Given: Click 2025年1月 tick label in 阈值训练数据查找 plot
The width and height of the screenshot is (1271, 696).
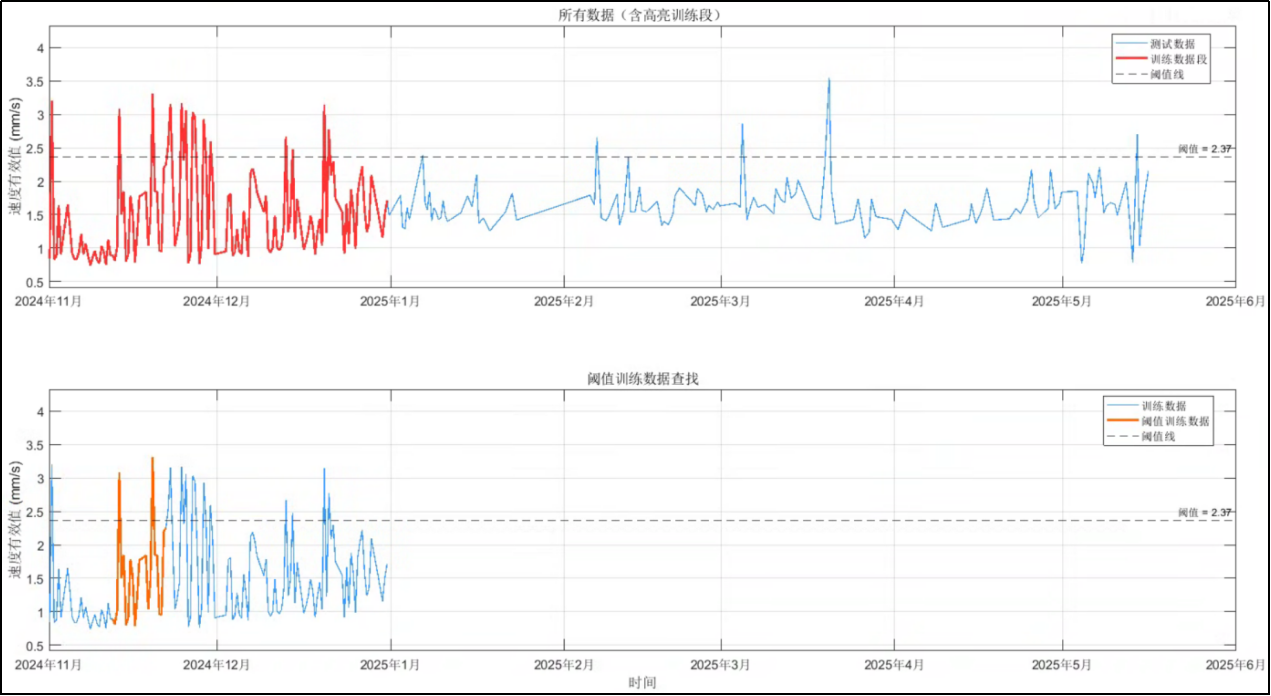Looking at the screenshot, I should pyautogui.click(x=391, y=663).
